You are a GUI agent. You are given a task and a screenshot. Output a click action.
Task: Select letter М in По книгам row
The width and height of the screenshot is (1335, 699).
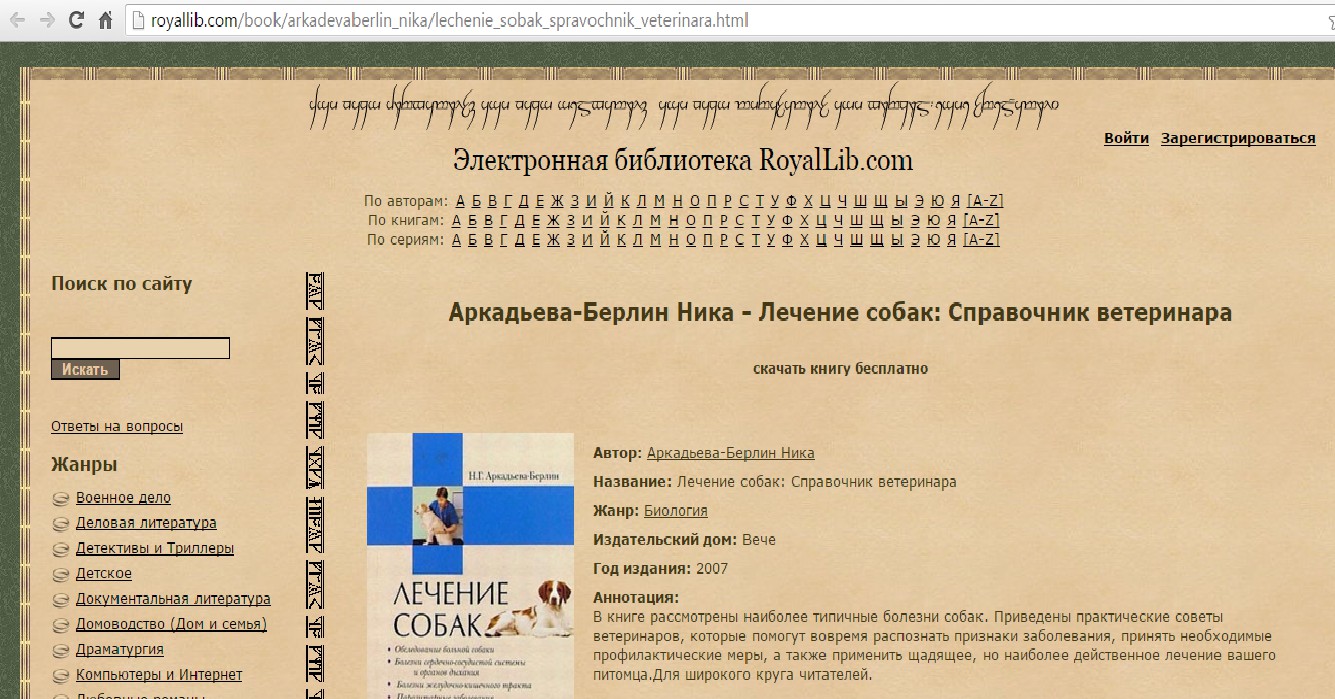tap(655, 220)
